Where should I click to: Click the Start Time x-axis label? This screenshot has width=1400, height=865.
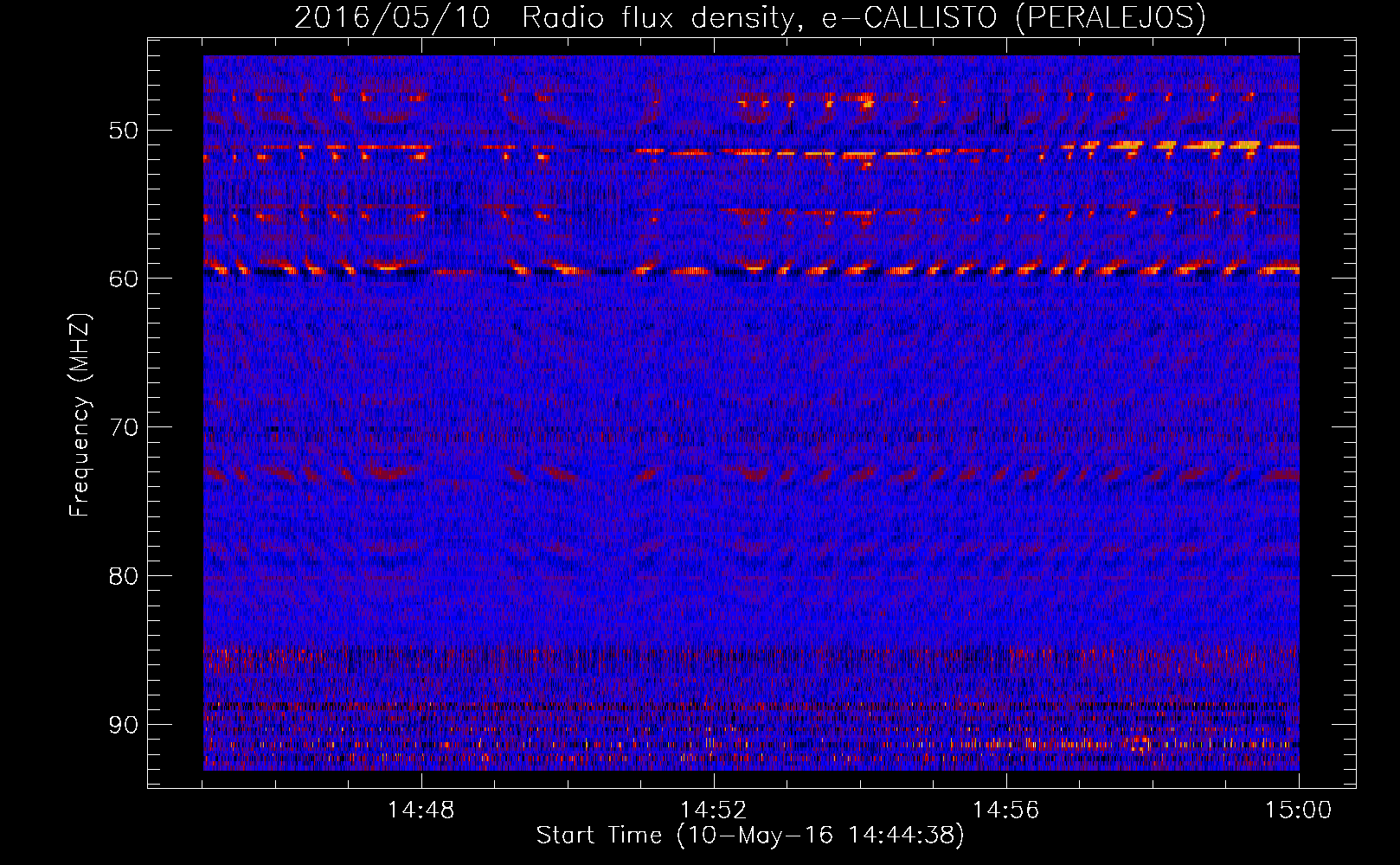[x=749, y=836]
